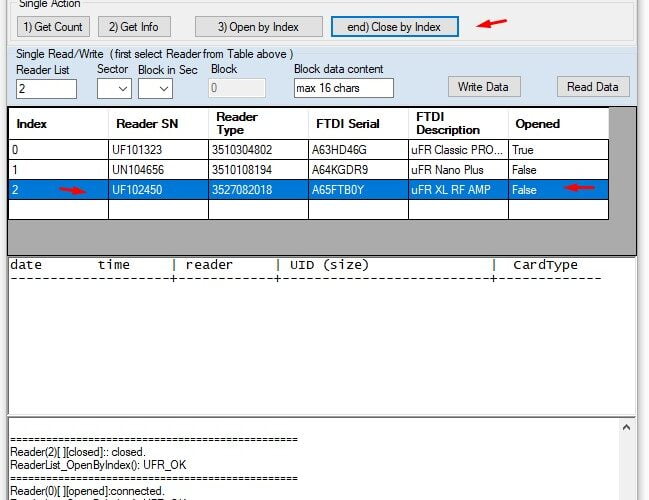Viewport: 649px width, 500px height.
Task: Click the Write Data button
Action: pos(484,87)
